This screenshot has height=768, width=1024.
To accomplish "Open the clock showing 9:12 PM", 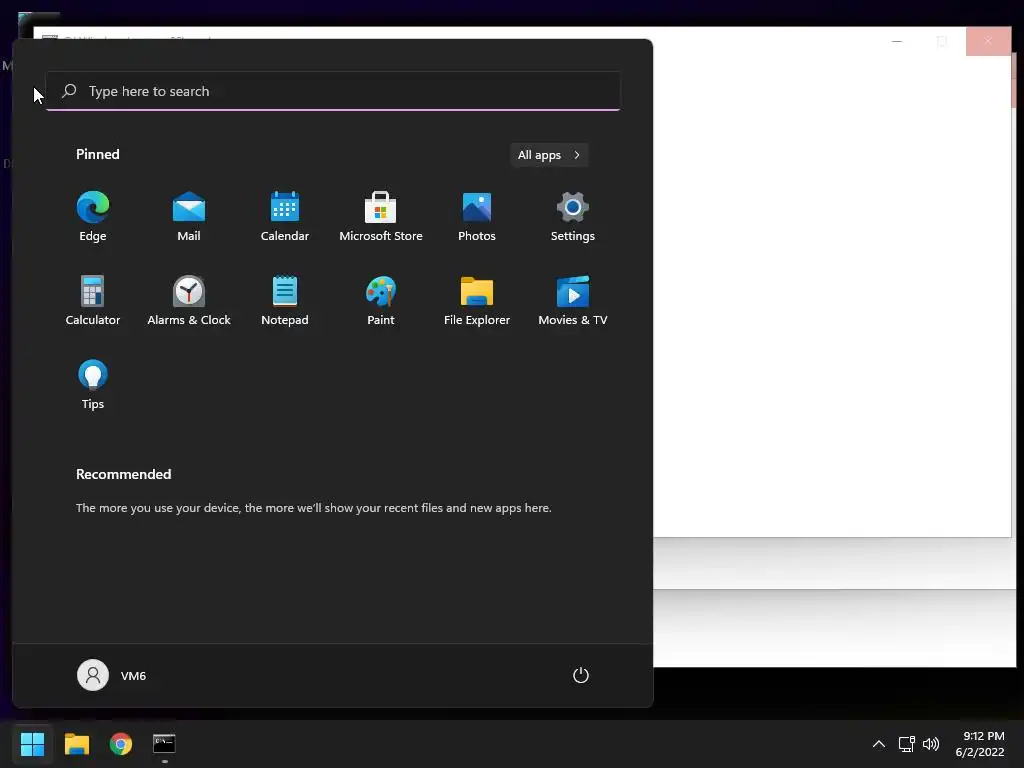I will [980, 744].
